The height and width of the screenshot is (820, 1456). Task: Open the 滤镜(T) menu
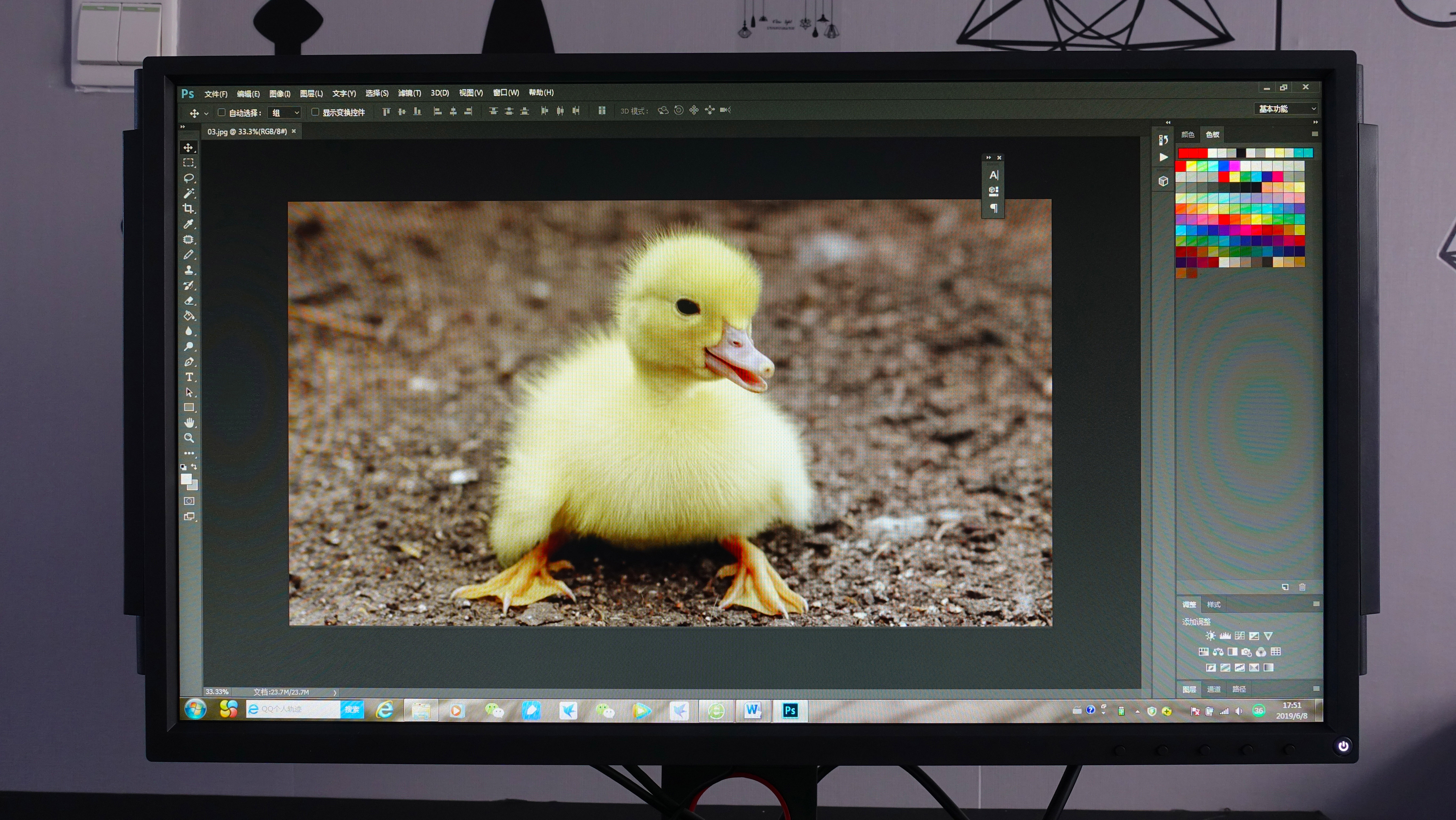pos(409,93)
